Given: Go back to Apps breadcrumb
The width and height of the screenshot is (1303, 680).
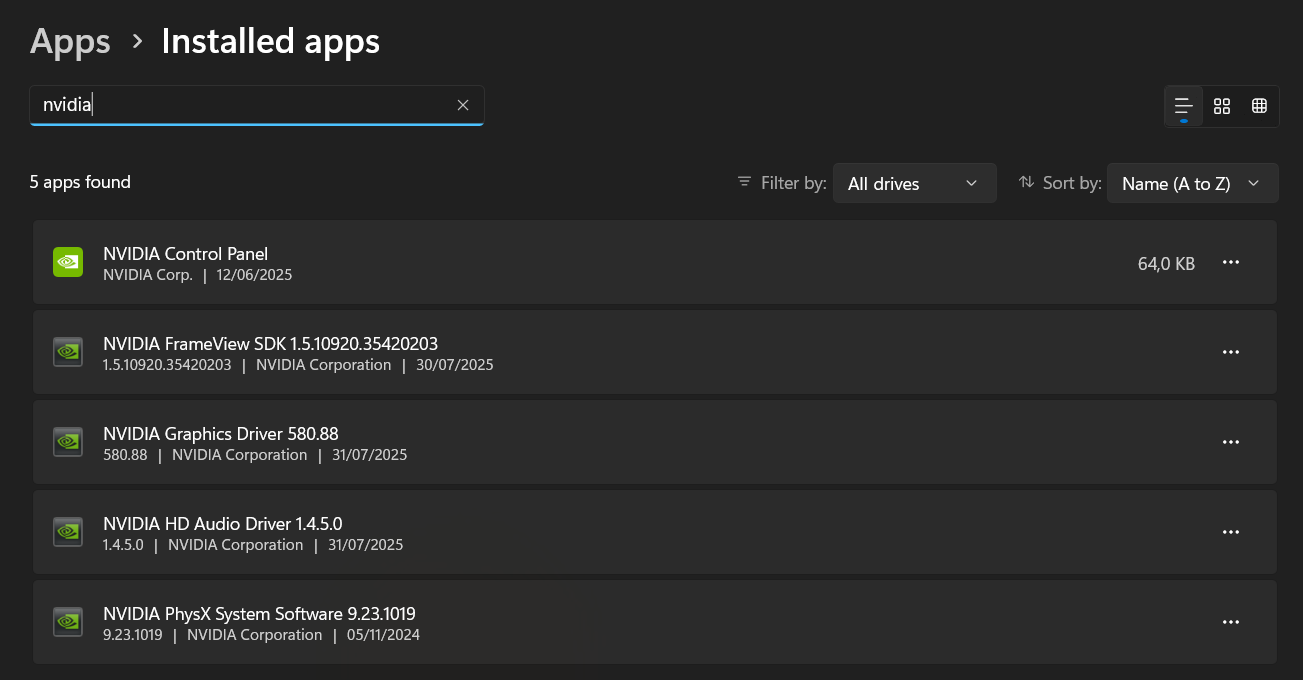Looking at the screenshot, I should pyautogui.click(x=70, y=42).
